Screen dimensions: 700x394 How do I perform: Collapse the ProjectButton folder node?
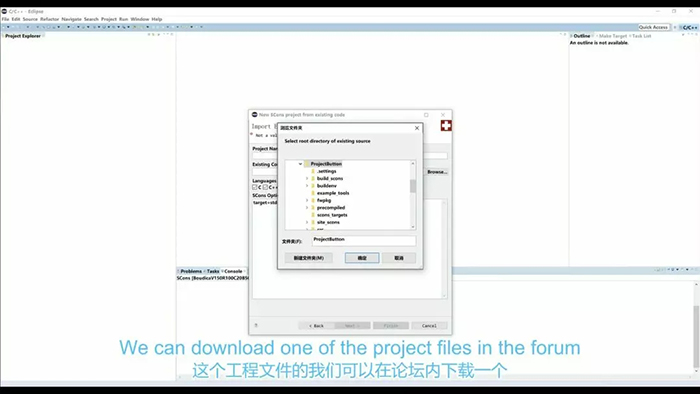300,164
